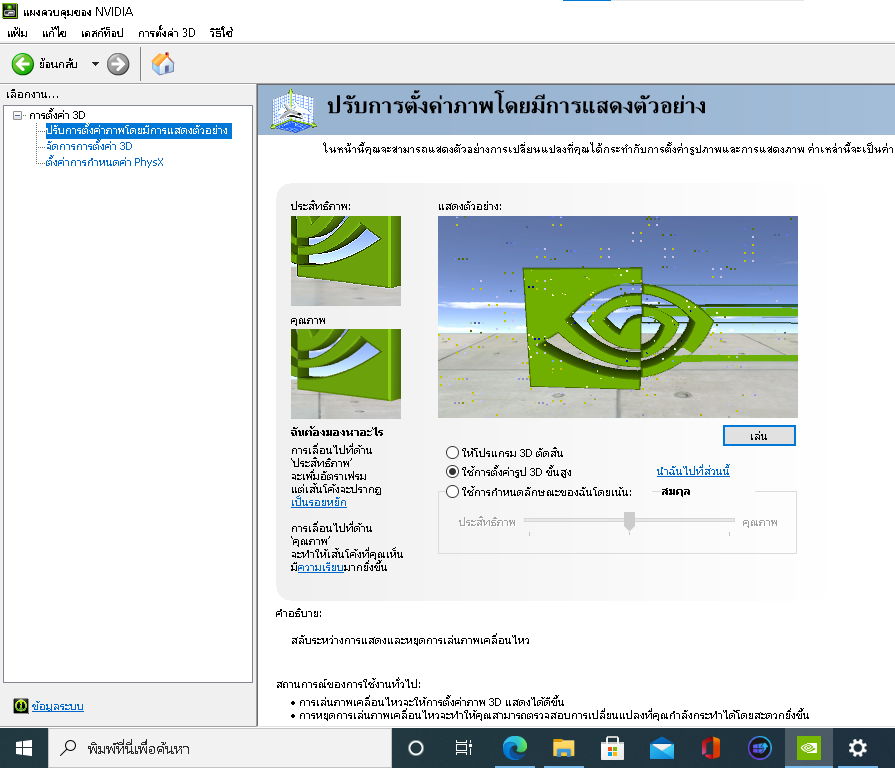Select ใช้การตั้งค่ารูป 3D ขั้นสูง radio button
Image resolution: width=895 pixels, height=768 pixels.
(x=452, y=472)
